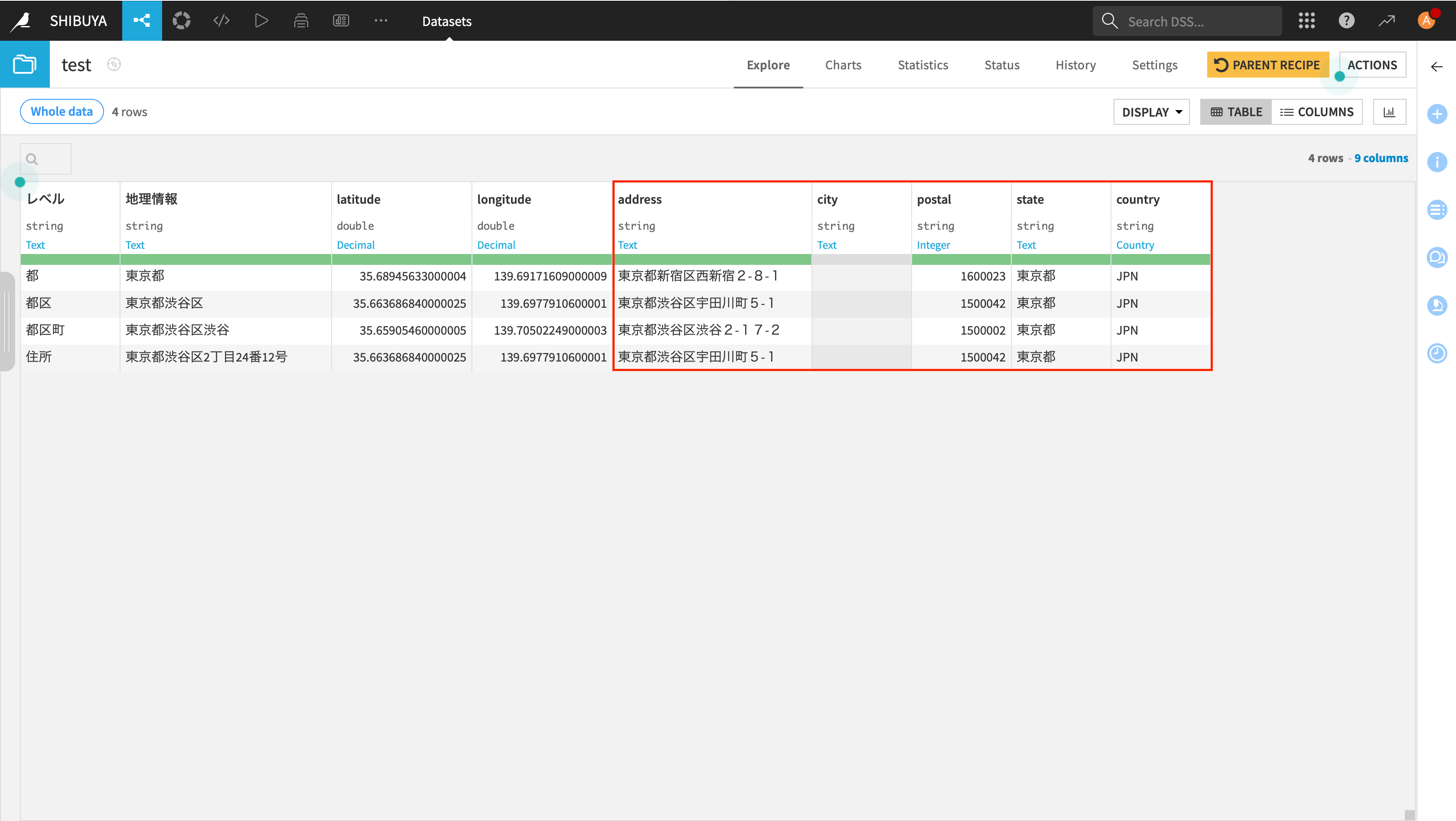Select the latitude cell 35.65905460000005
This screenshot has width=1456, height=821.
coord(401,330)
